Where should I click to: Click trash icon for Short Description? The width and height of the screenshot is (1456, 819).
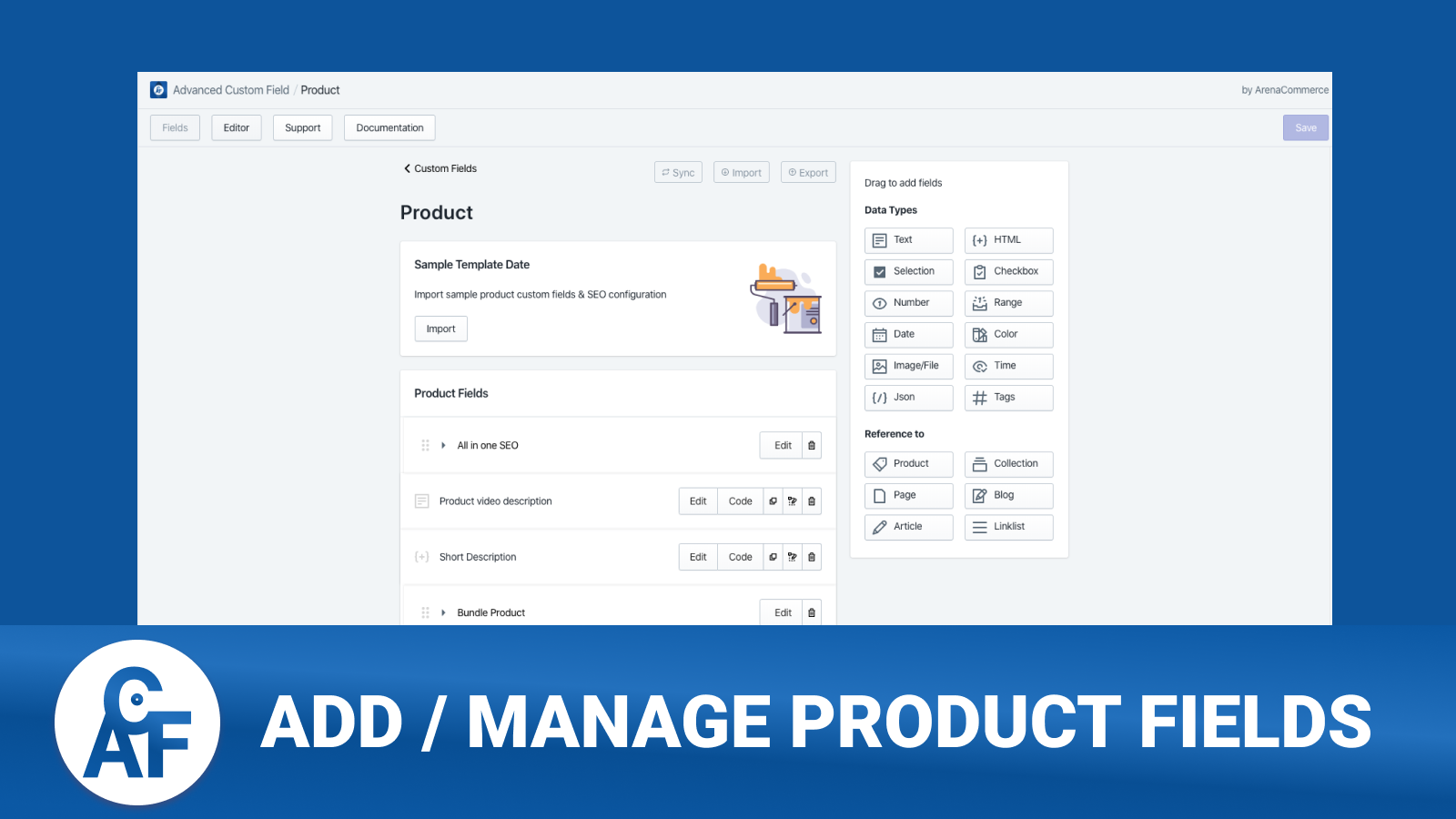[x=812, y=557]
